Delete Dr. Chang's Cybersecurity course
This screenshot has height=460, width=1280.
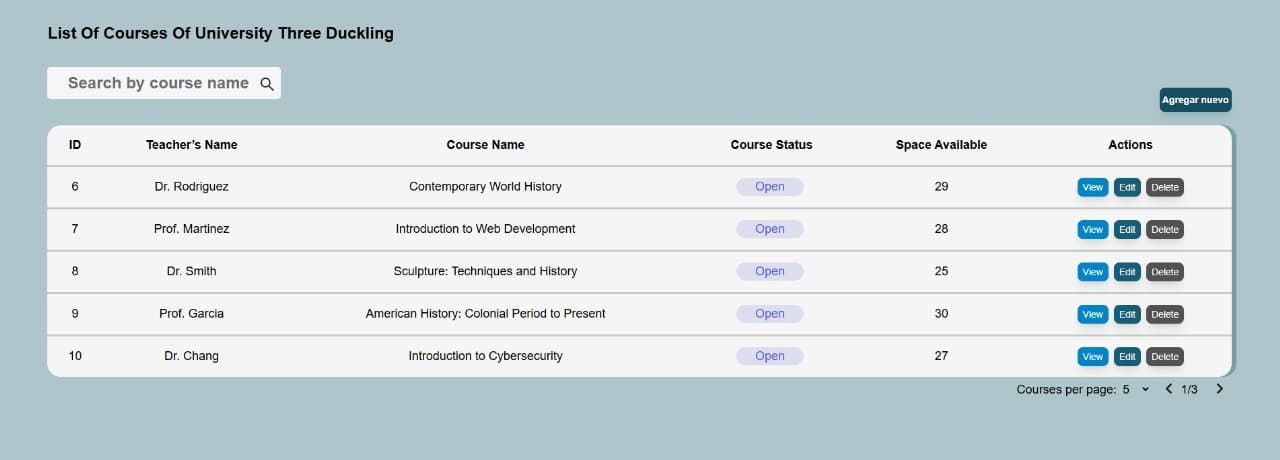pyautogui.click(x=1164, y=357)
